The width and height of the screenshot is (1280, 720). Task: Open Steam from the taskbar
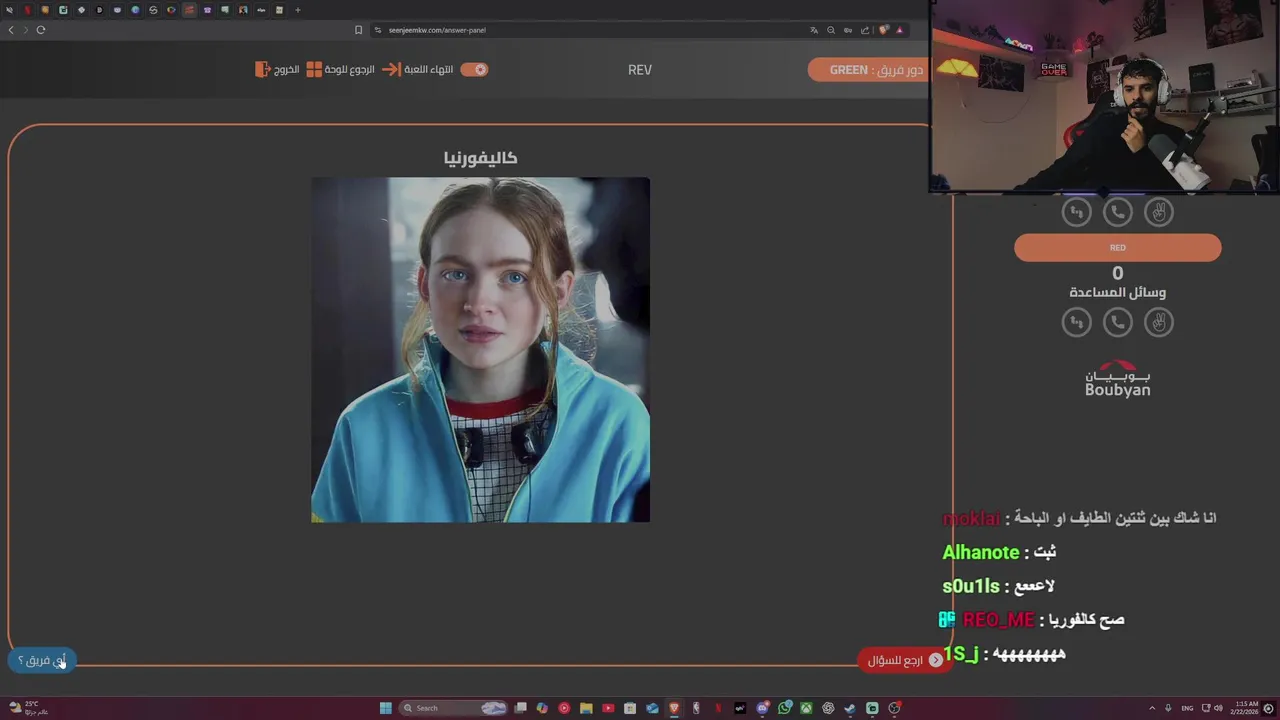coord(850,708)
